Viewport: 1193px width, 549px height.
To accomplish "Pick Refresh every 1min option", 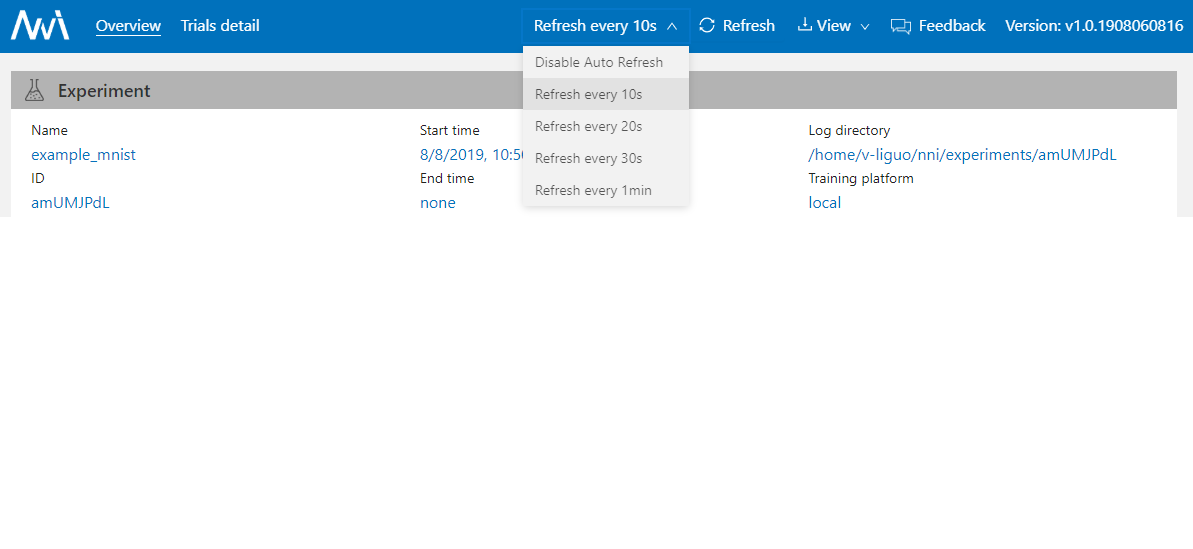I will click(x=592, y=190).
